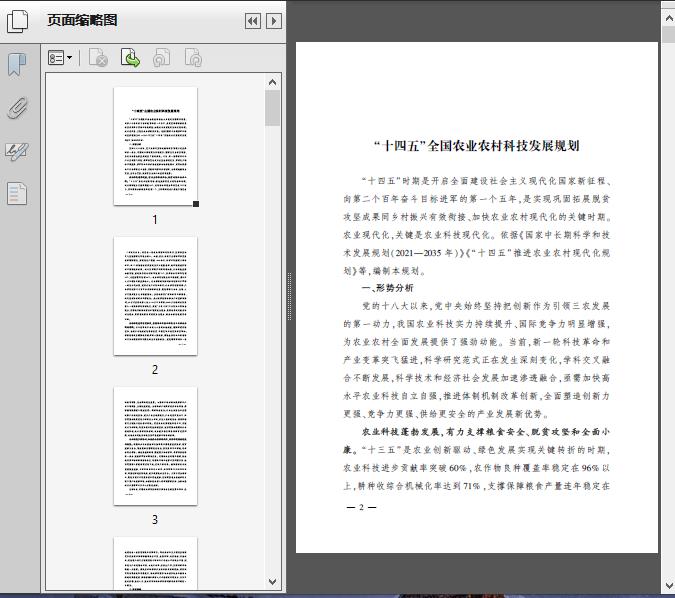Click the panel splitter grip handle
Screen dimensions: 675x598
pos(289,297)
